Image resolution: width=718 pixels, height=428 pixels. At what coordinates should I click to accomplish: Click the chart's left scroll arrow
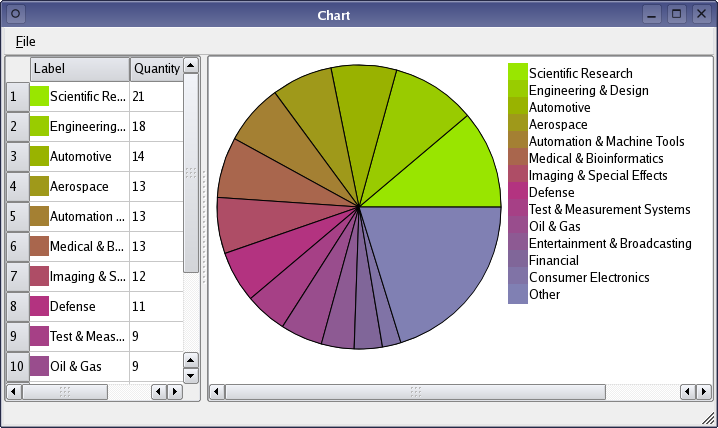216,391
